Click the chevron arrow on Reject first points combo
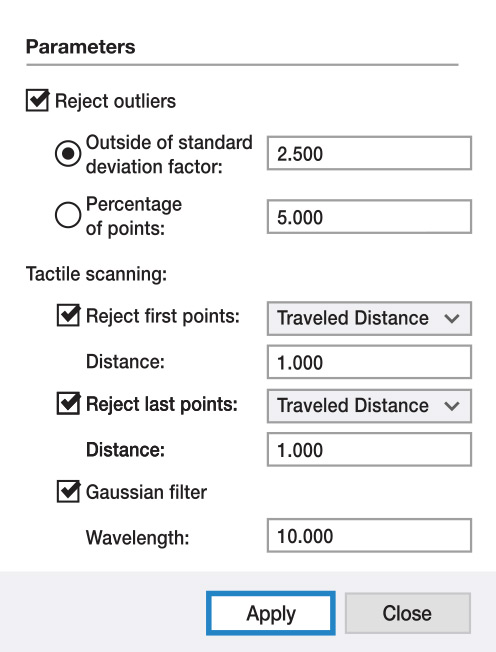 (452, 319)
